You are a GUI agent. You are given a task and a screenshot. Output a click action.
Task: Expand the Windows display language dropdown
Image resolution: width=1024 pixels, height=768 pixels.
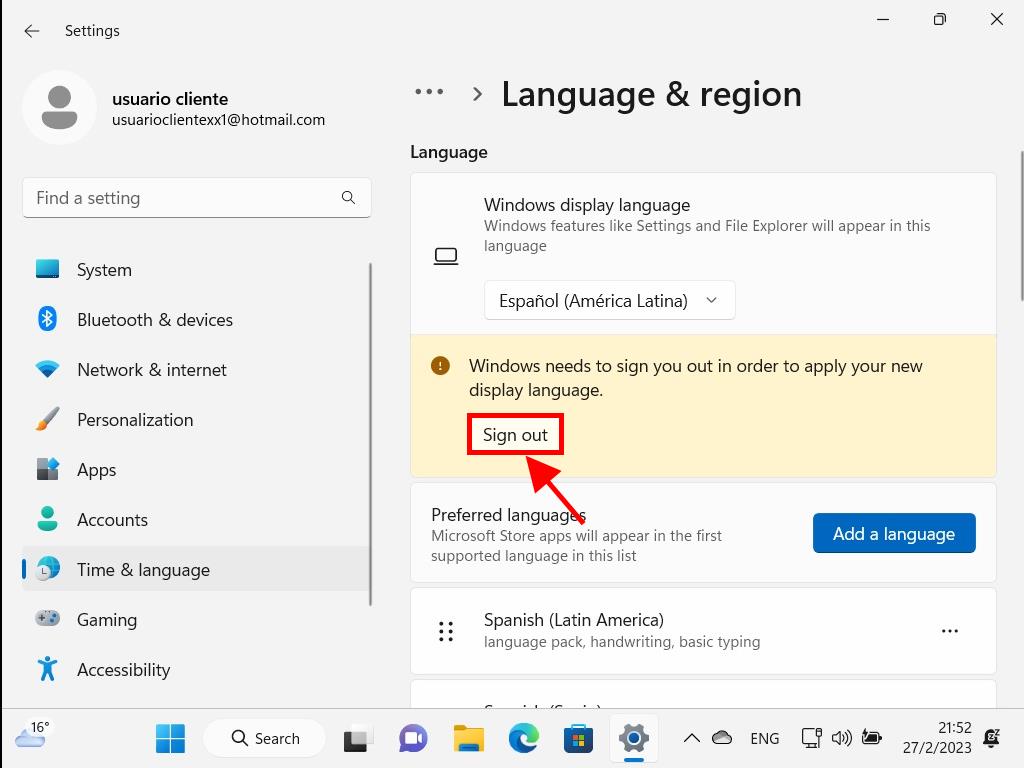click(609, 301)
